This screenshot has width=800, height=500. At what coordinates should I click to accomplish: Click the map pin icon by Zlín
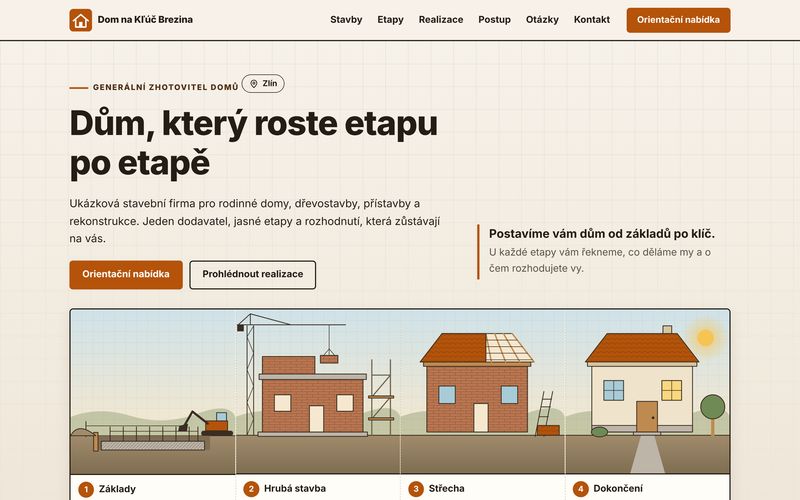click(x=254, y=84)
